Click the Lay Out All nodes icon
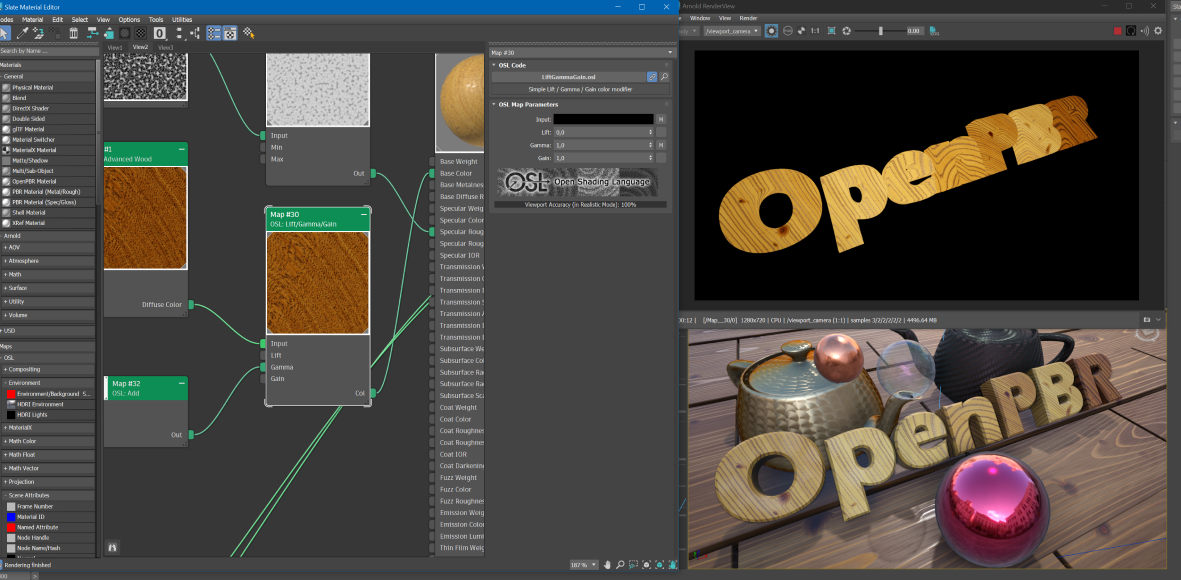The height and width of the screenshot is (580, 1181). (x=179, y=33)
